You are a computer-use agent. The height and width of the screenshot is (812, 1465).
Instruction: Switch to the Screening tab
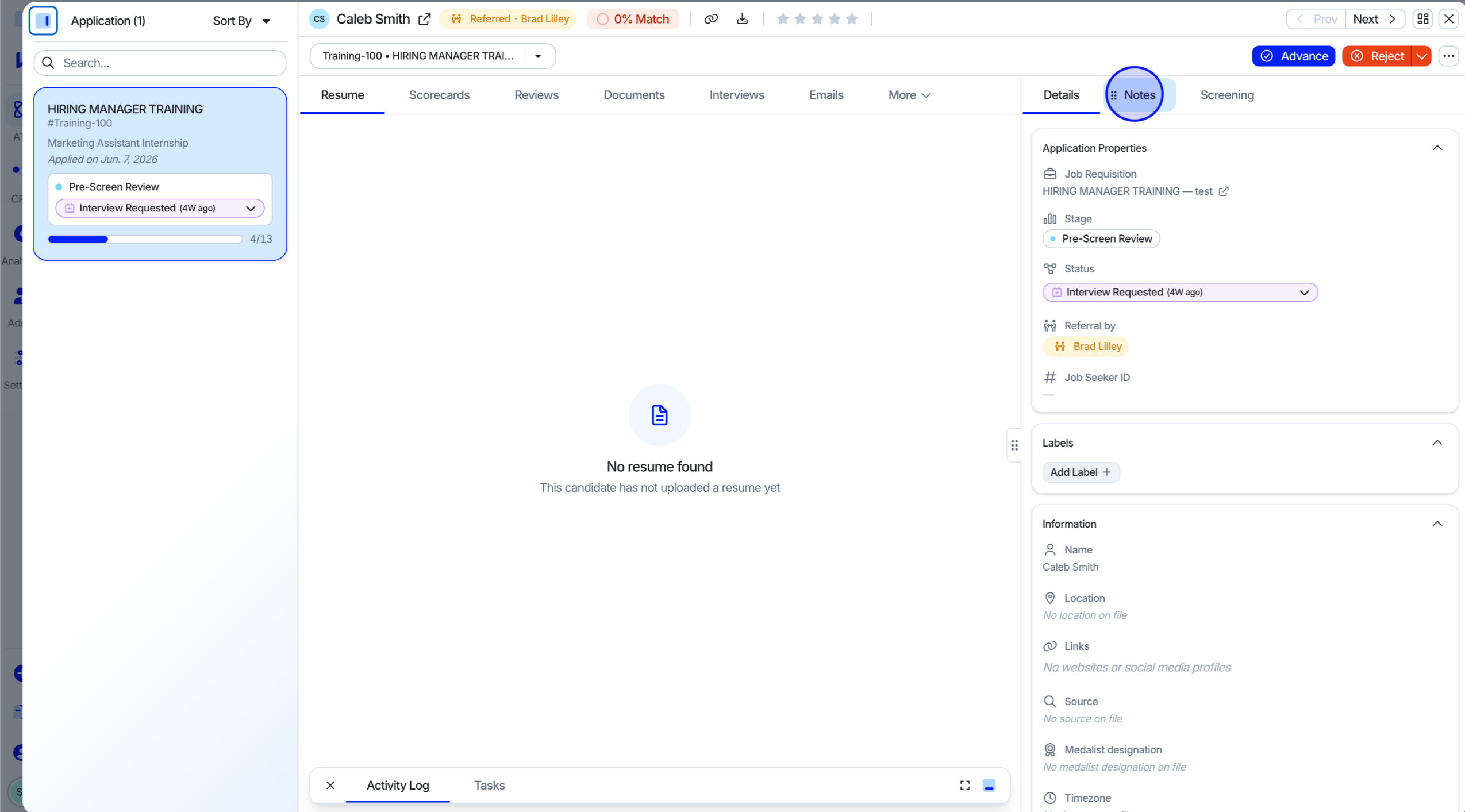click(1226, 95)
